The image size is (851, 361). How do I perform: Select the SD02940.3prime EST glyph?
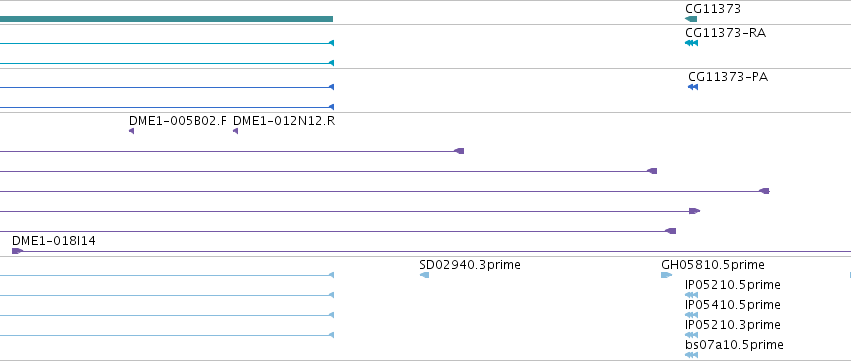[x=424, y=275]
